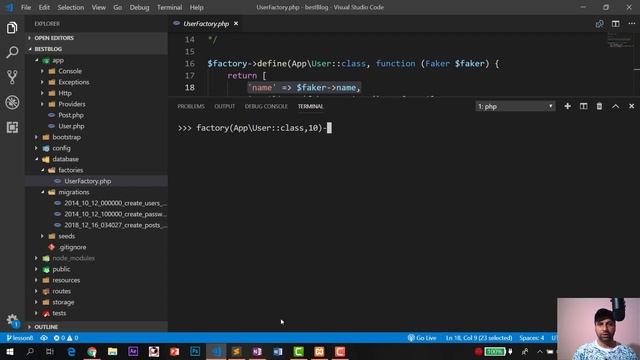Open the Source Control view
640x360 pixels.
pos(12,77)
